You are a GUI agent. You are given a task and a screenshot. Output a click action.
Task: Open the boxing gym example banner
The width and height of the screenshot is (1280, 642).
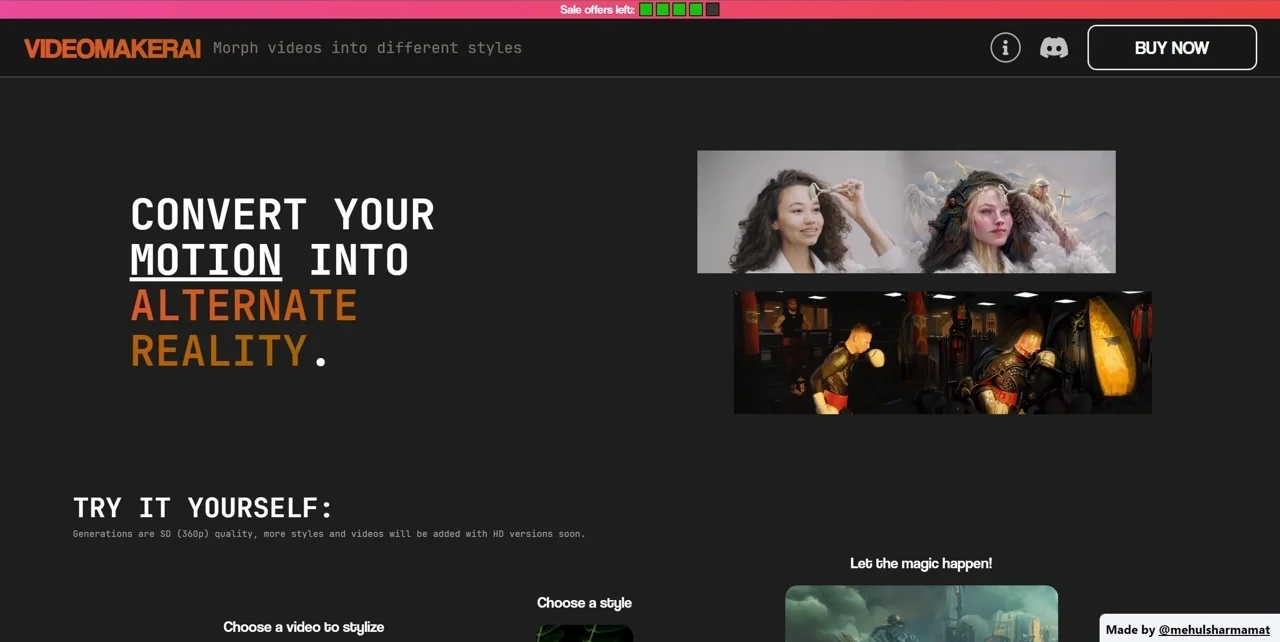click(x=942, y=352)
